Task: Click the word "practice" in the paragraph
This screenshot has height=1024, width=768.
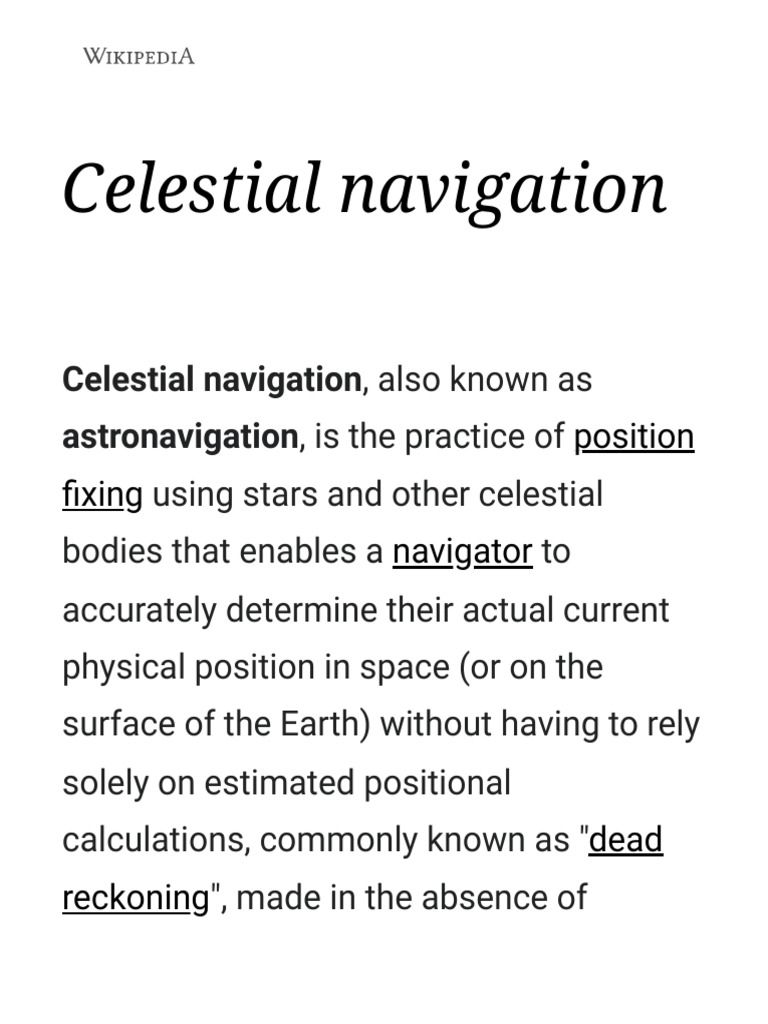Action: click(x=445, y=437)
